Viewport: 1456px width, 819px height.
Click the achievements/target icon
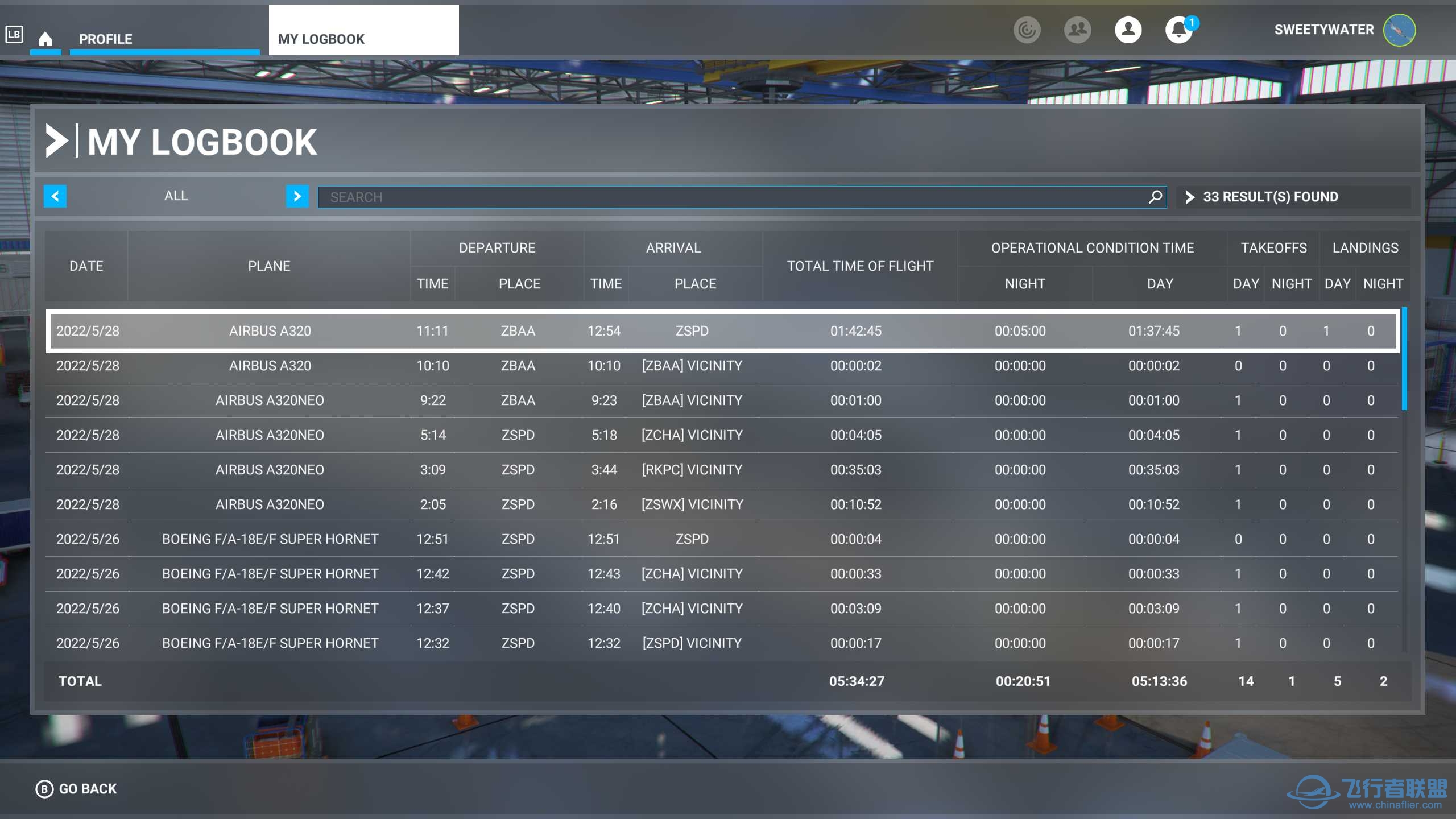(x=1028, y=29)
